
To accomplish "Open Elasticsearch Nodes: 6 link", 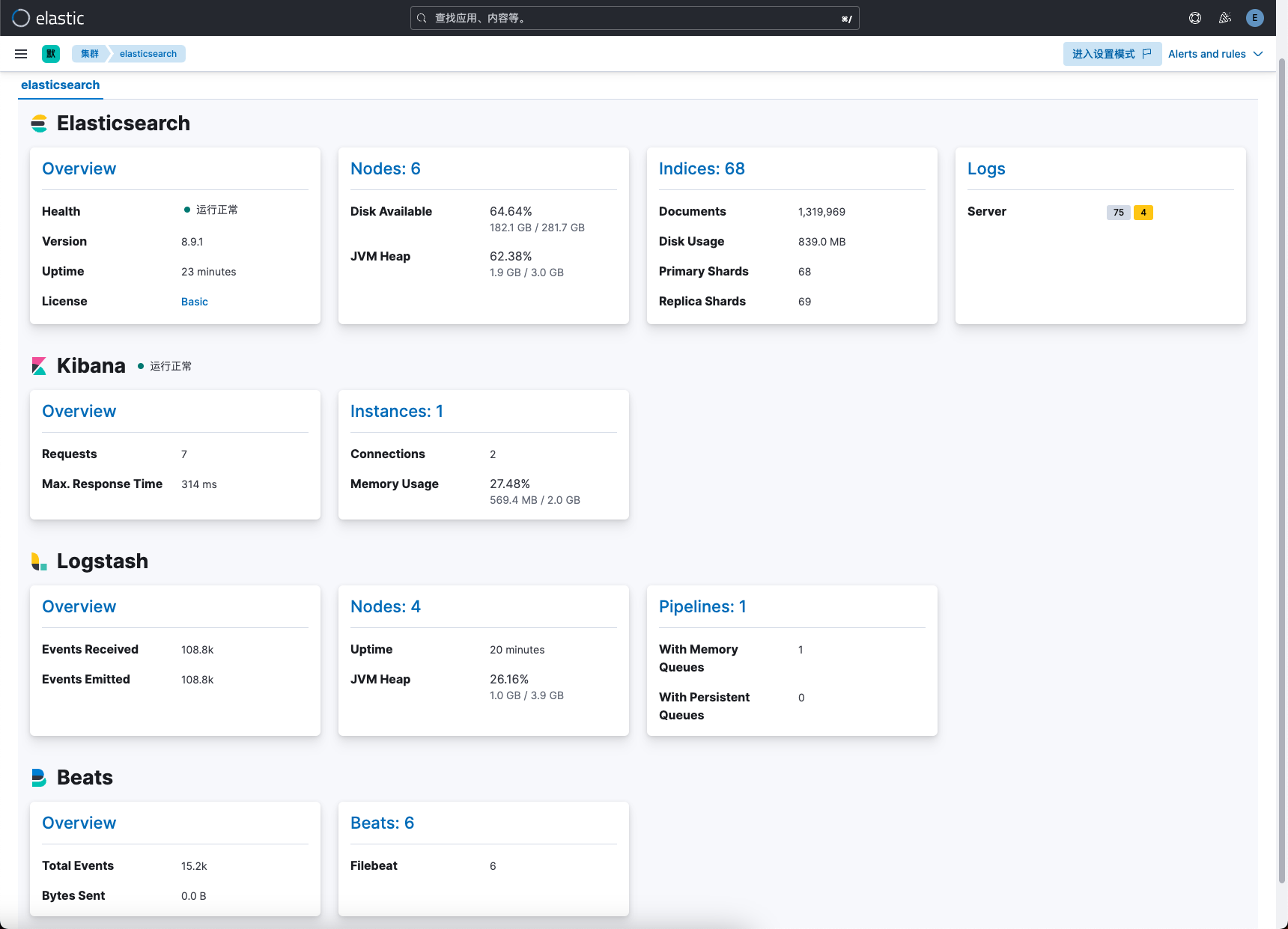I will [385, 169].
